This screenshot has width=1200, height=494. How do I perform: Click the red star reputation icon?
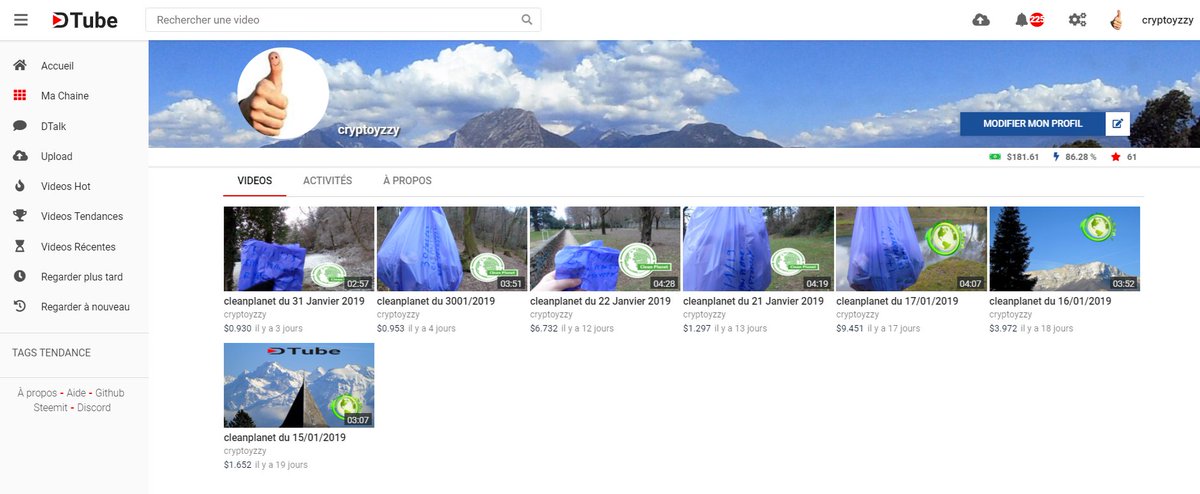coord(1116,157)
